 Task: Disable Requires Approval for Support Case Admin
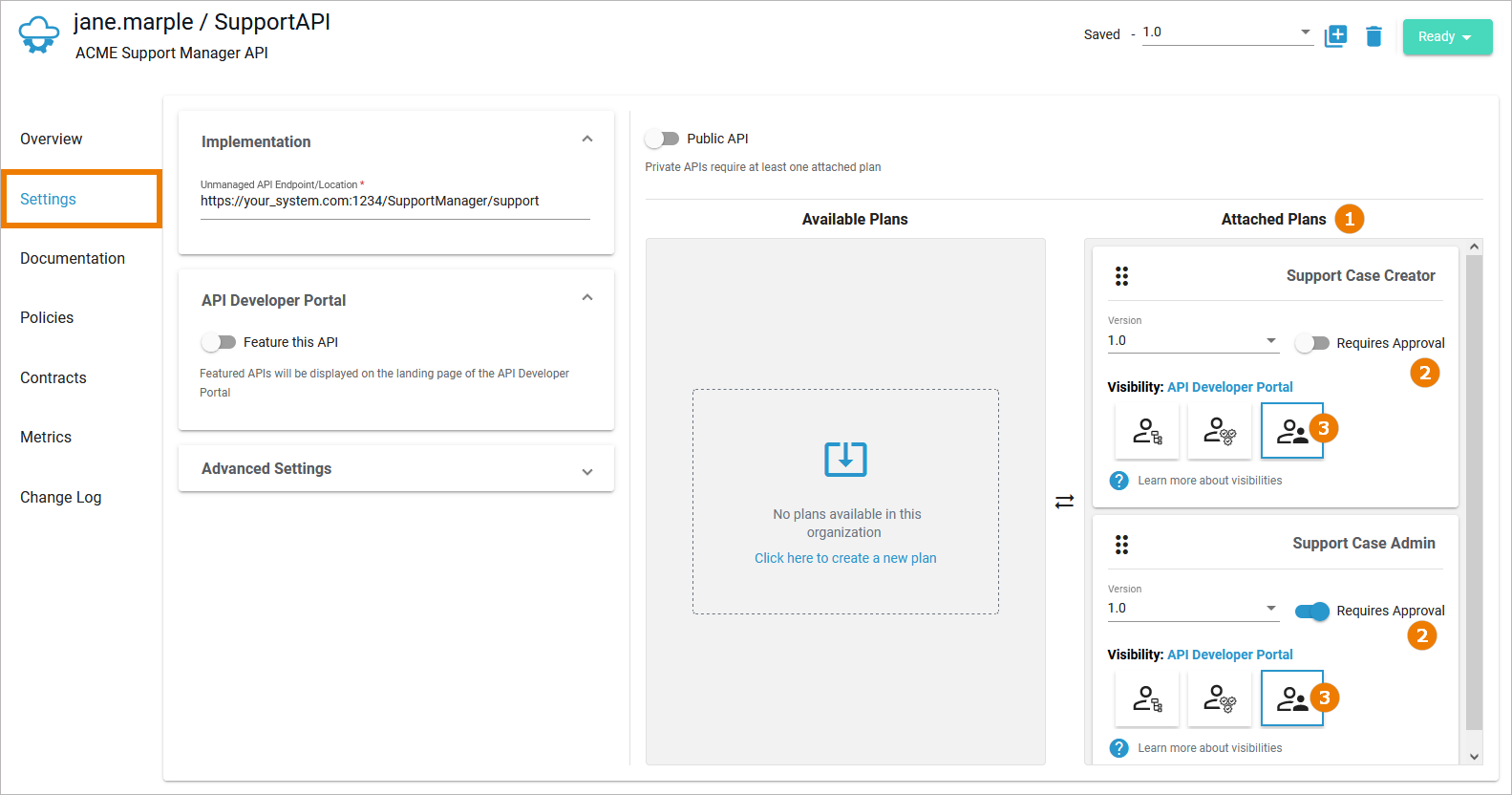pyautogui.click(x=1311, y=611)
